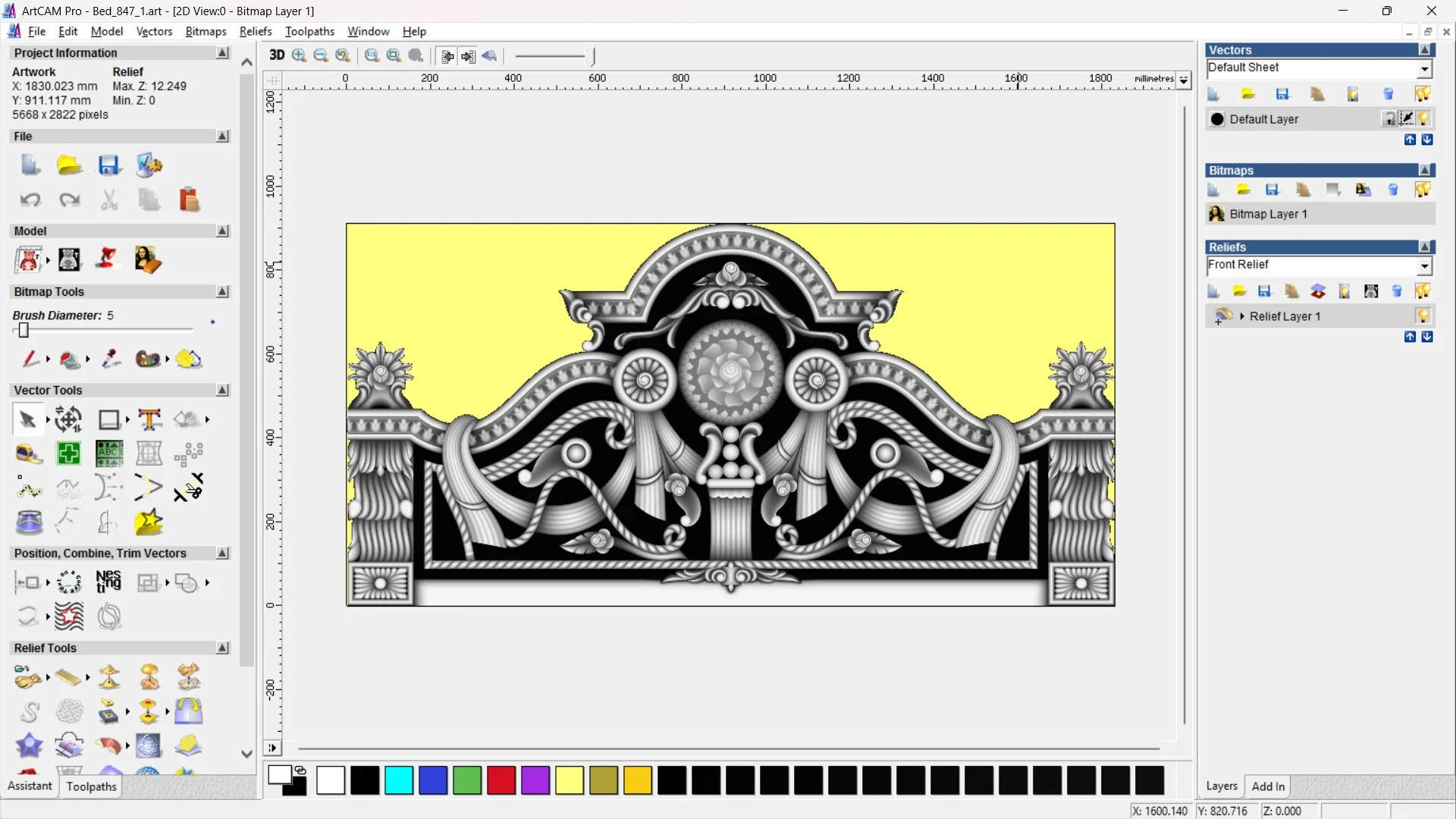Toggle visibility bulb of Relief Layer 1
Screen dimensions: 1456x819
coord(1423,316)
